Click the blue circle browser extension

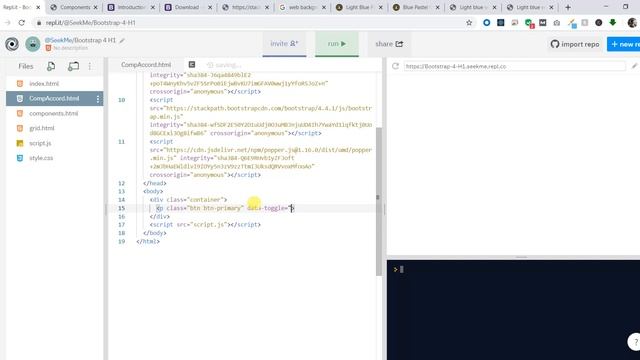coord(487,23)
